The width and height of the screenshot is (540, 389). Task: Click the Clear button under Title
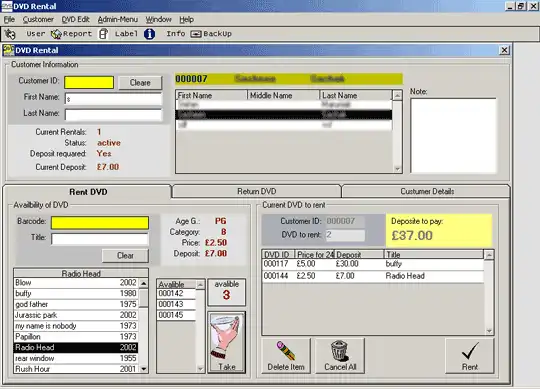tap(125, 256)
